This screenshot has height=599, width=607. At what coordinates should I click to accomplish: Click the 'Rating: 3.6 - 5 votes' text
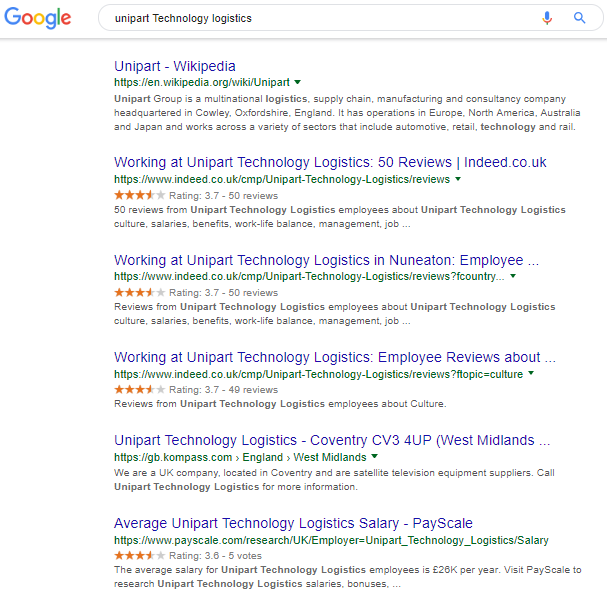coord(215,556)
